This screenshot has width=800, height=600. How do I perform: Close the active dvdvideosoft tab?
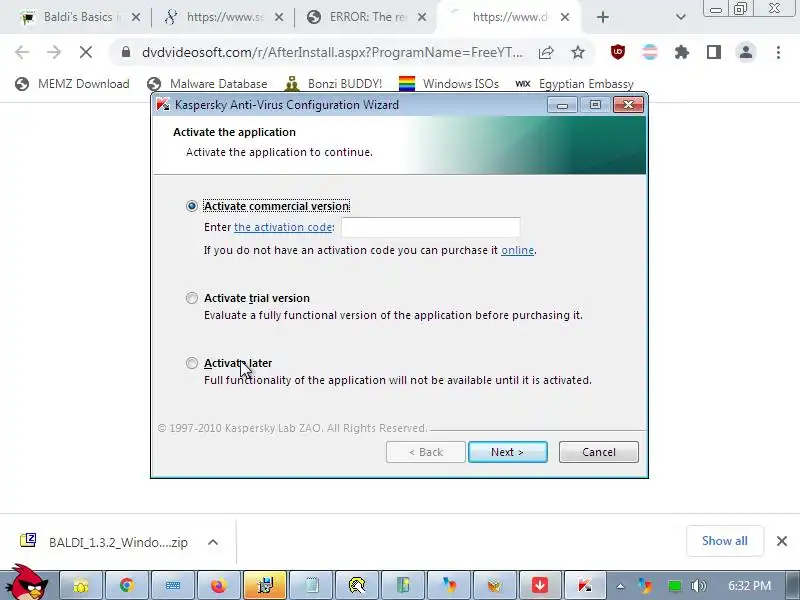click(565, 17)
